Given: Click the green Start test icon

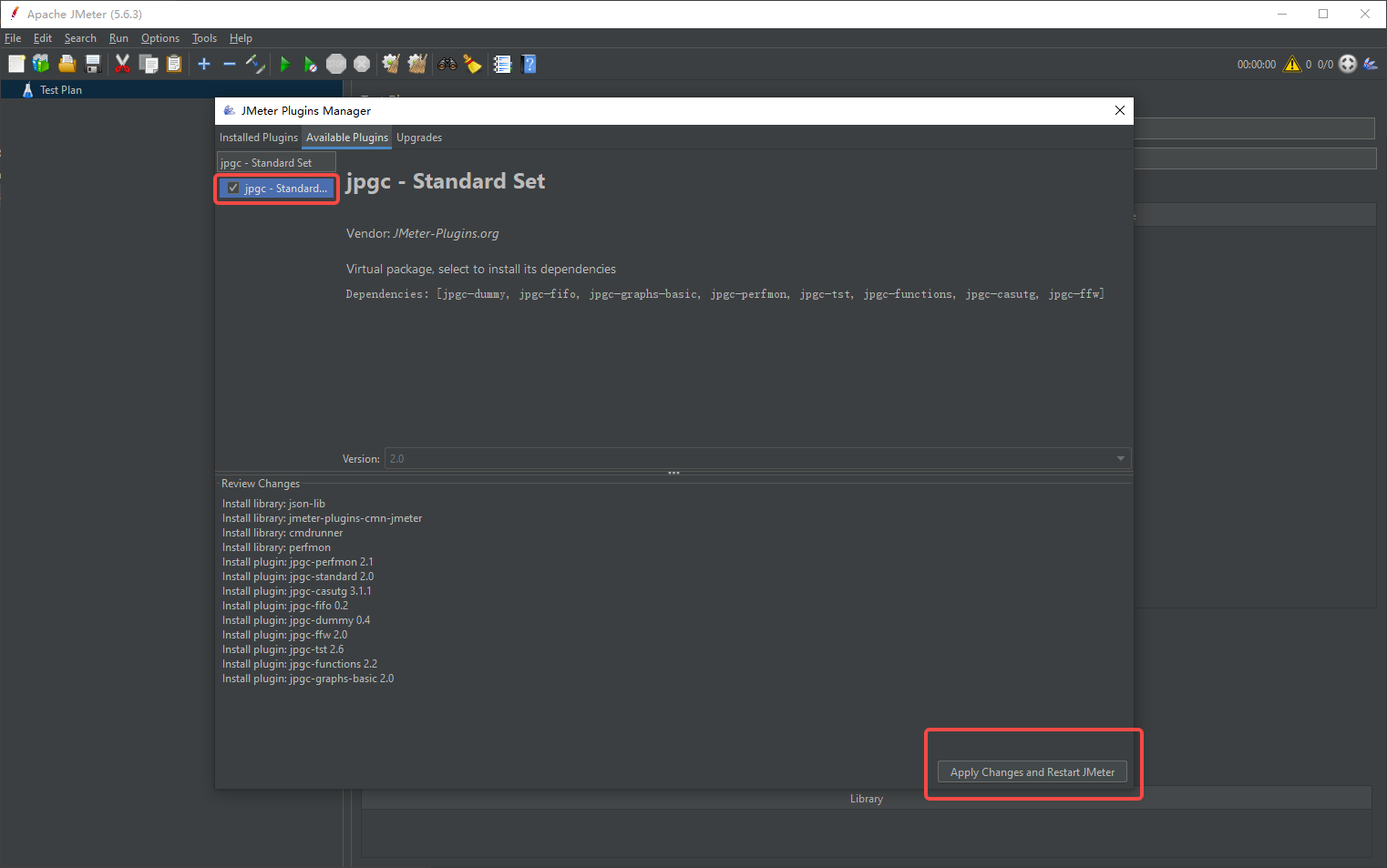Looking at the screenshot, I should (285, 64).
